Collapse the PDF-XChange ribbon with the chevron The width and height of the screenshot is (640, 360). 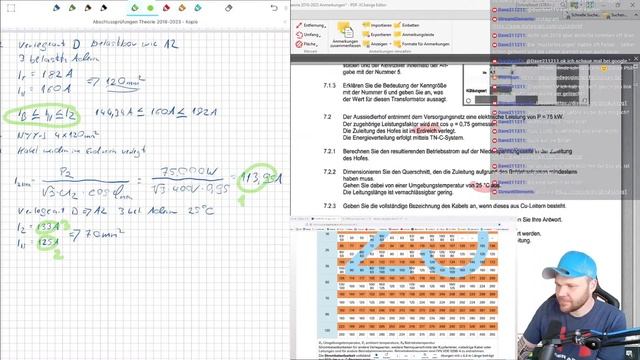636,15
